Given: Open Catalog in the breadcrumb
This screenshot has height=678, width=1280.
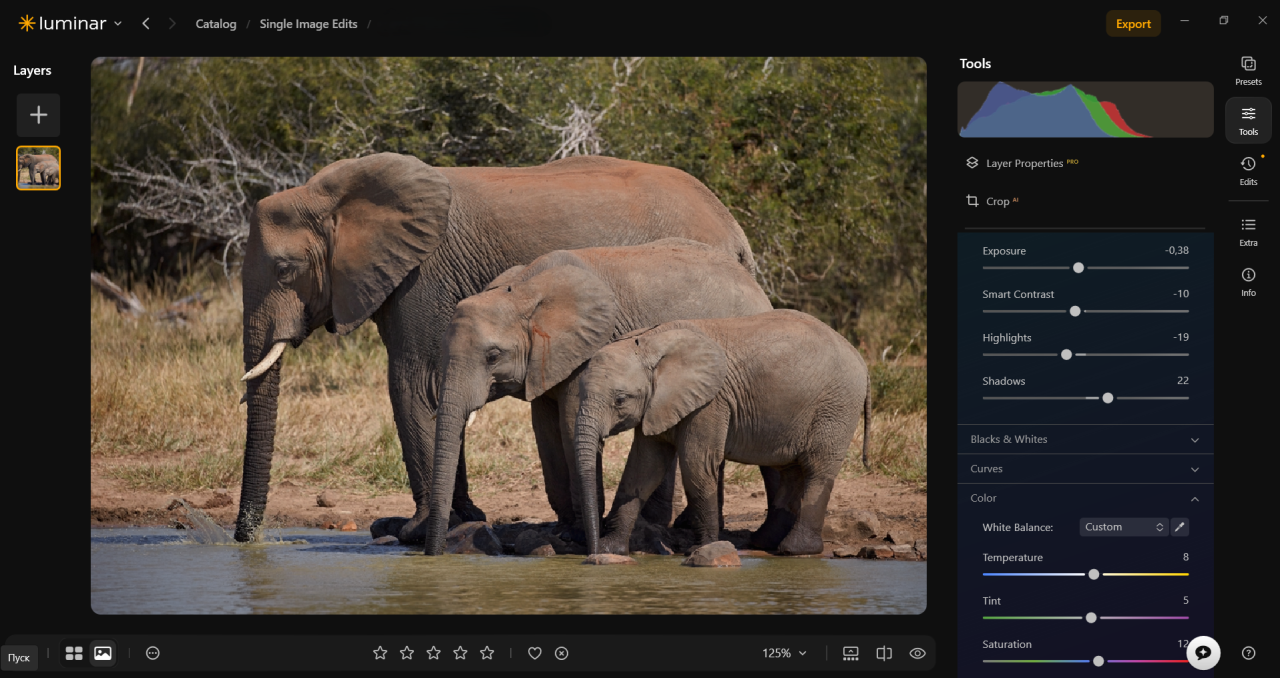Looking at the screenshot, I should point(216,24).
